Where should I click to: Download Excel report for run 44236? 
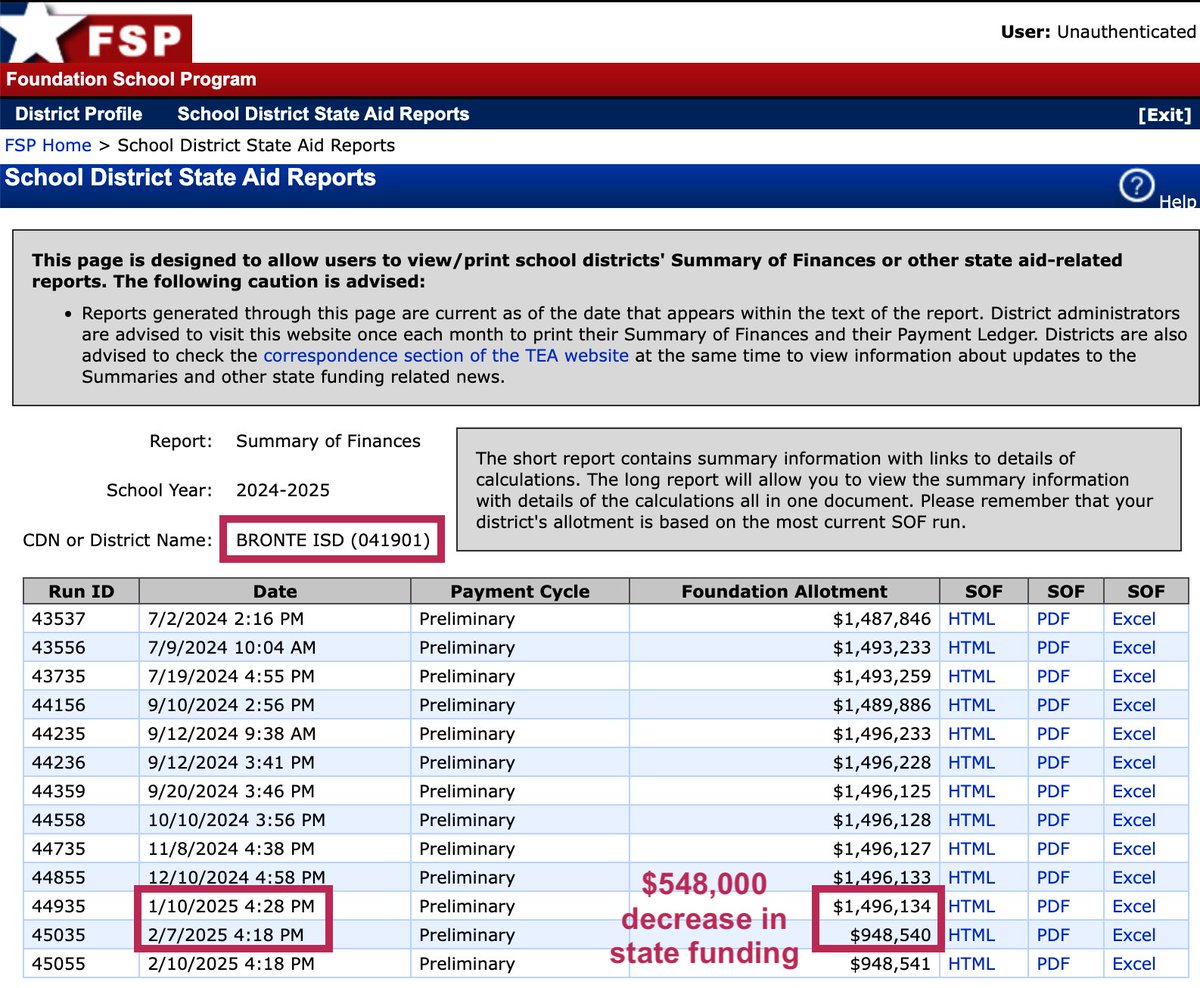1134,763
